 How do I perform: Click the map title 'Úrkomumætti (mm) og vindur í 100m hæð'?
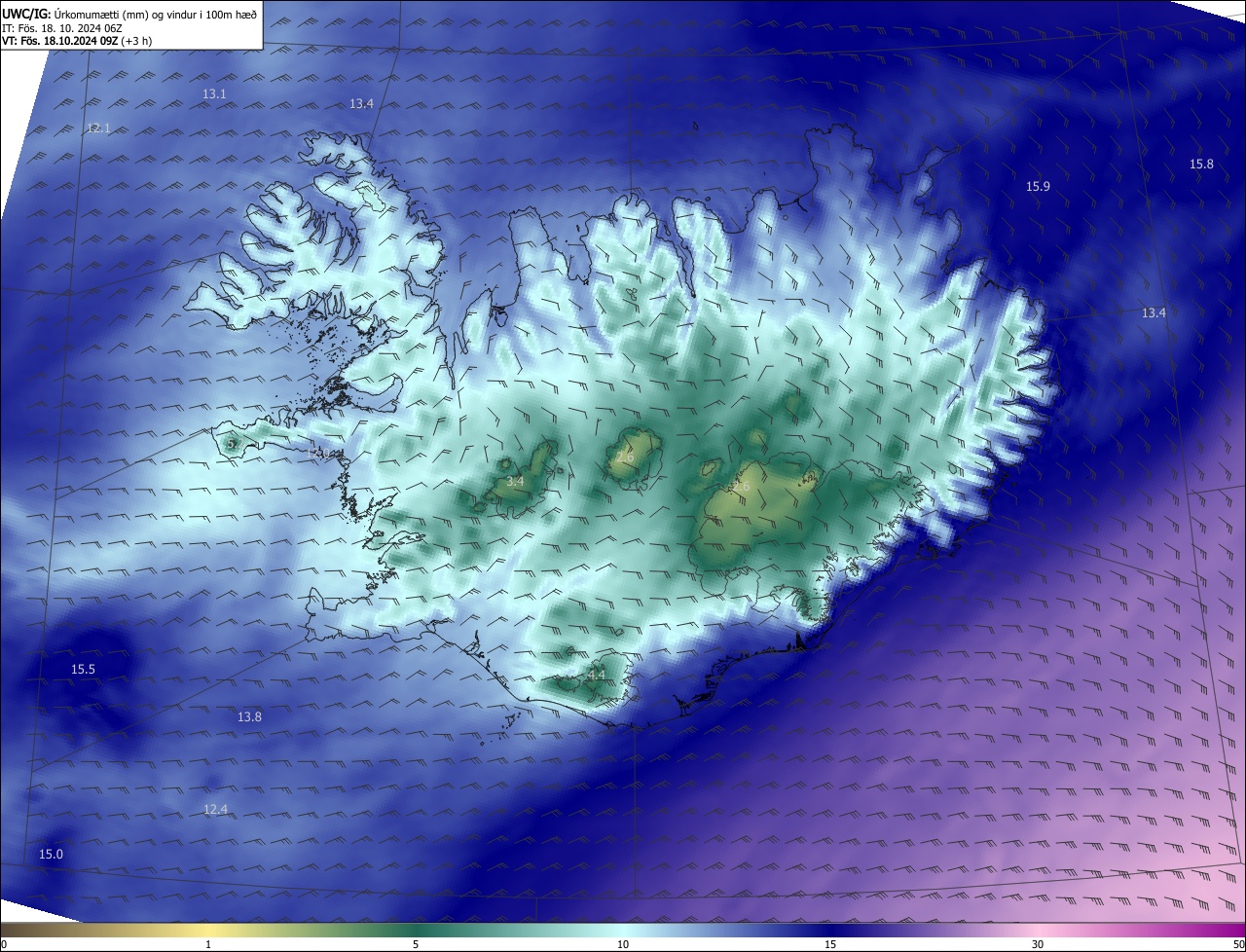[156, 14]
